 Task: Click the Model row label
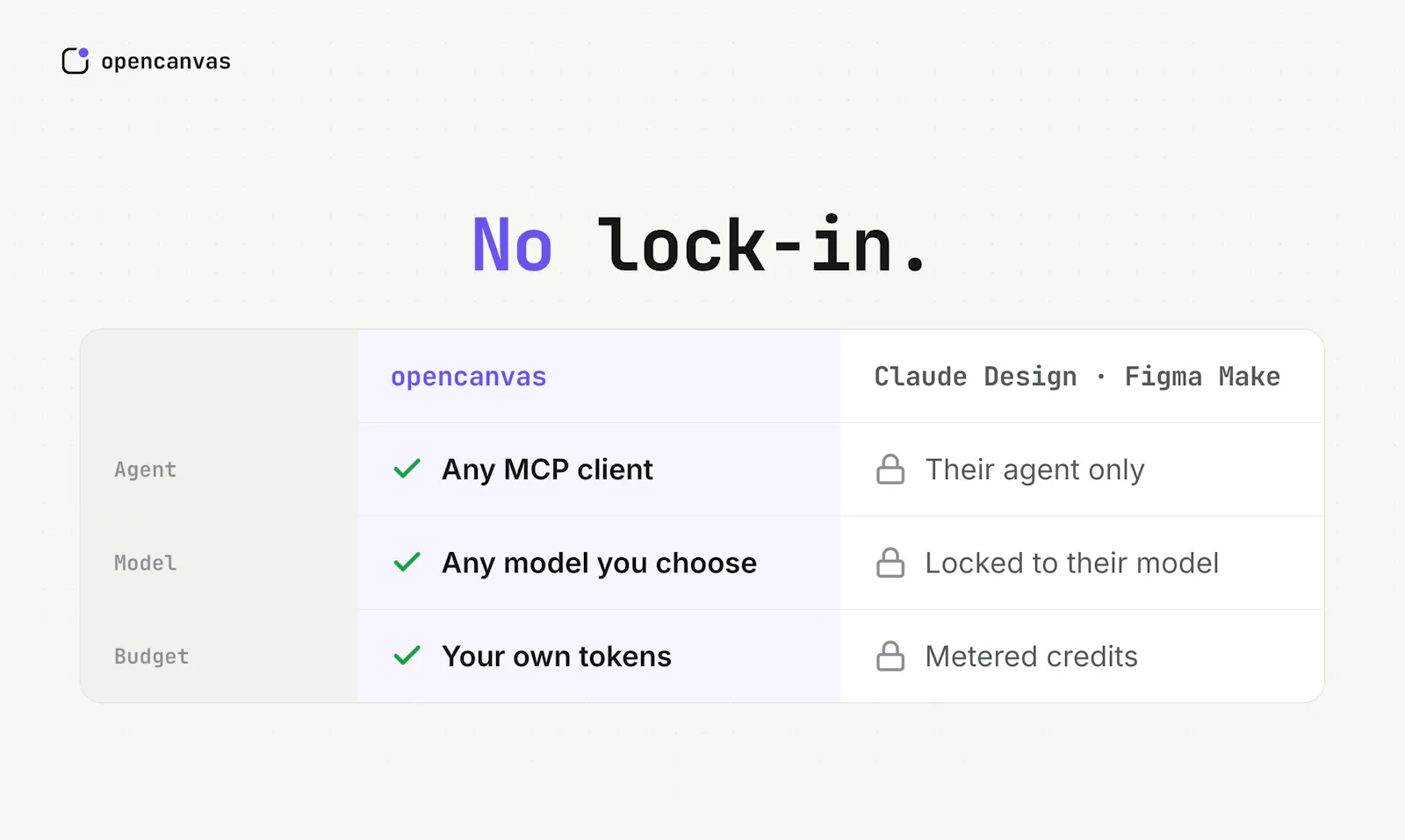[145, 563]
